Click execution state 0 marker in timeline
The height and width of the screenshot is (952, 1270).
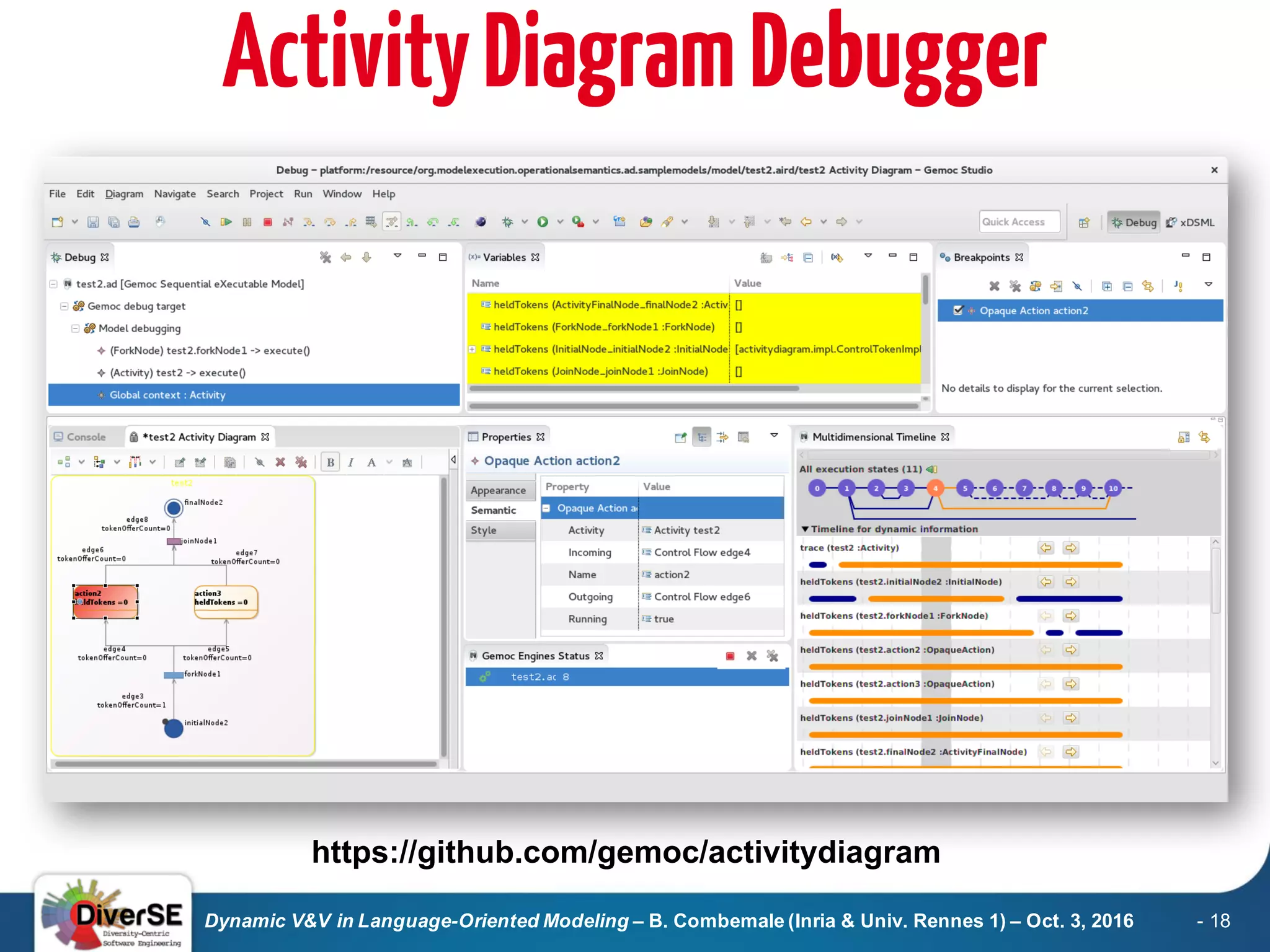click(x=817, y=488)
